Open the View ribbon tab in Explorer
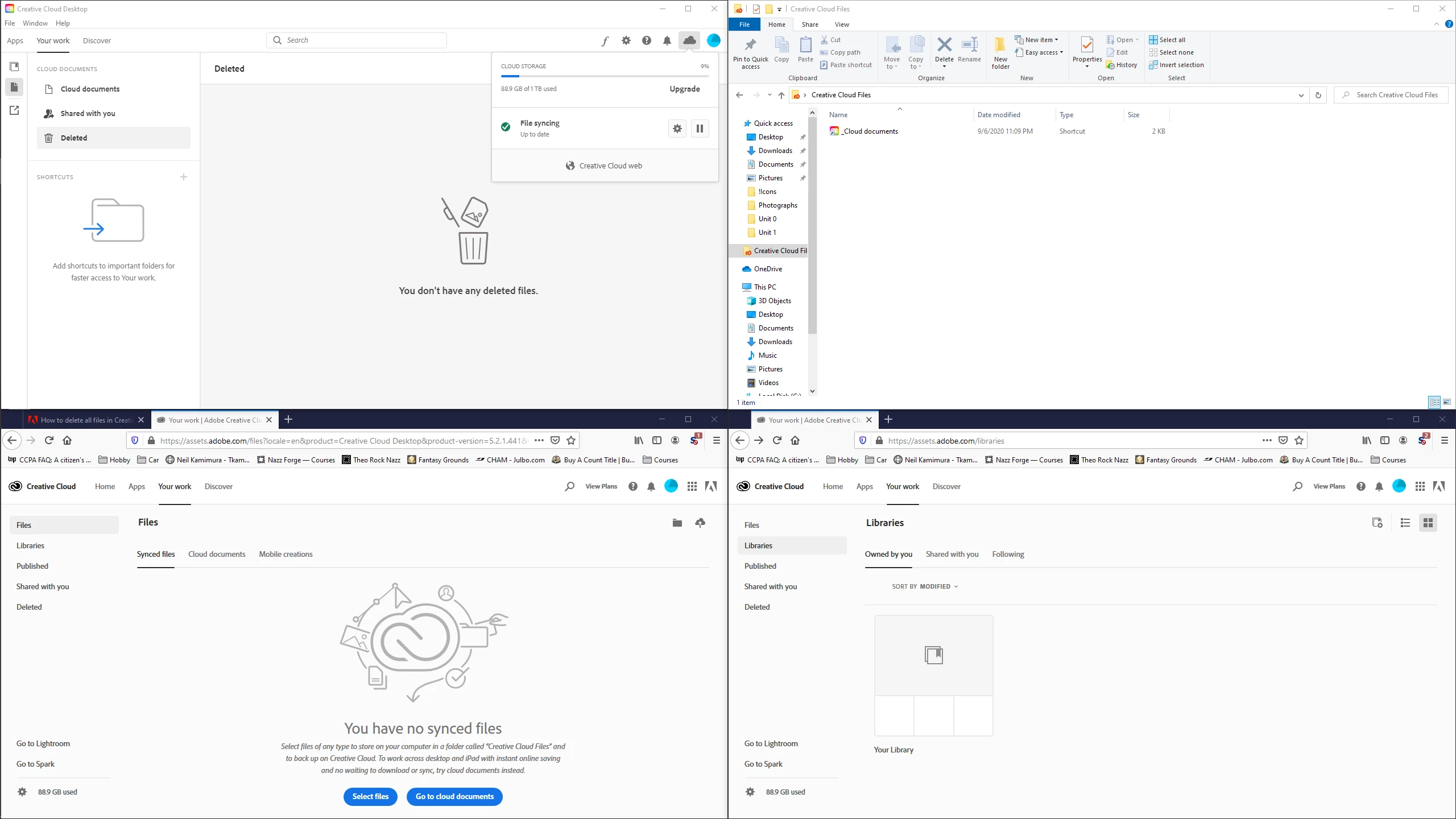Image resolution: width=1456 pixels, height=819 pixels. pos(842,24)
